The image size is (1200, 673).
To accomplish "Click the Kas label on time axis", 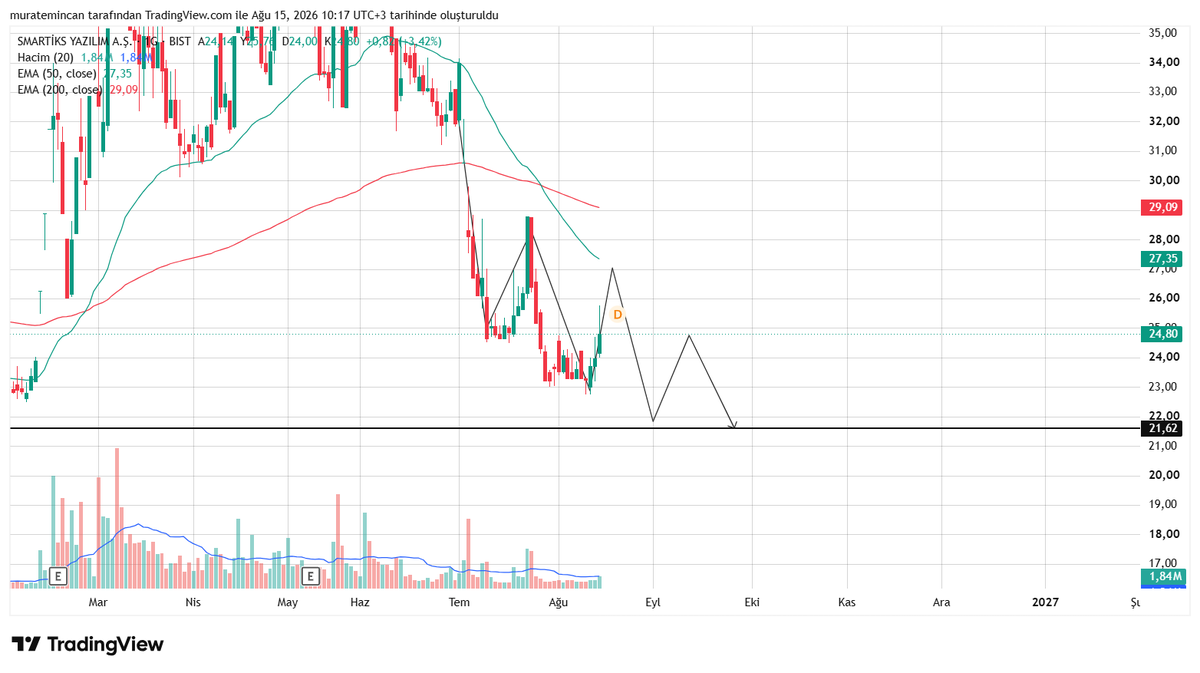I will [x=847, y=602].
